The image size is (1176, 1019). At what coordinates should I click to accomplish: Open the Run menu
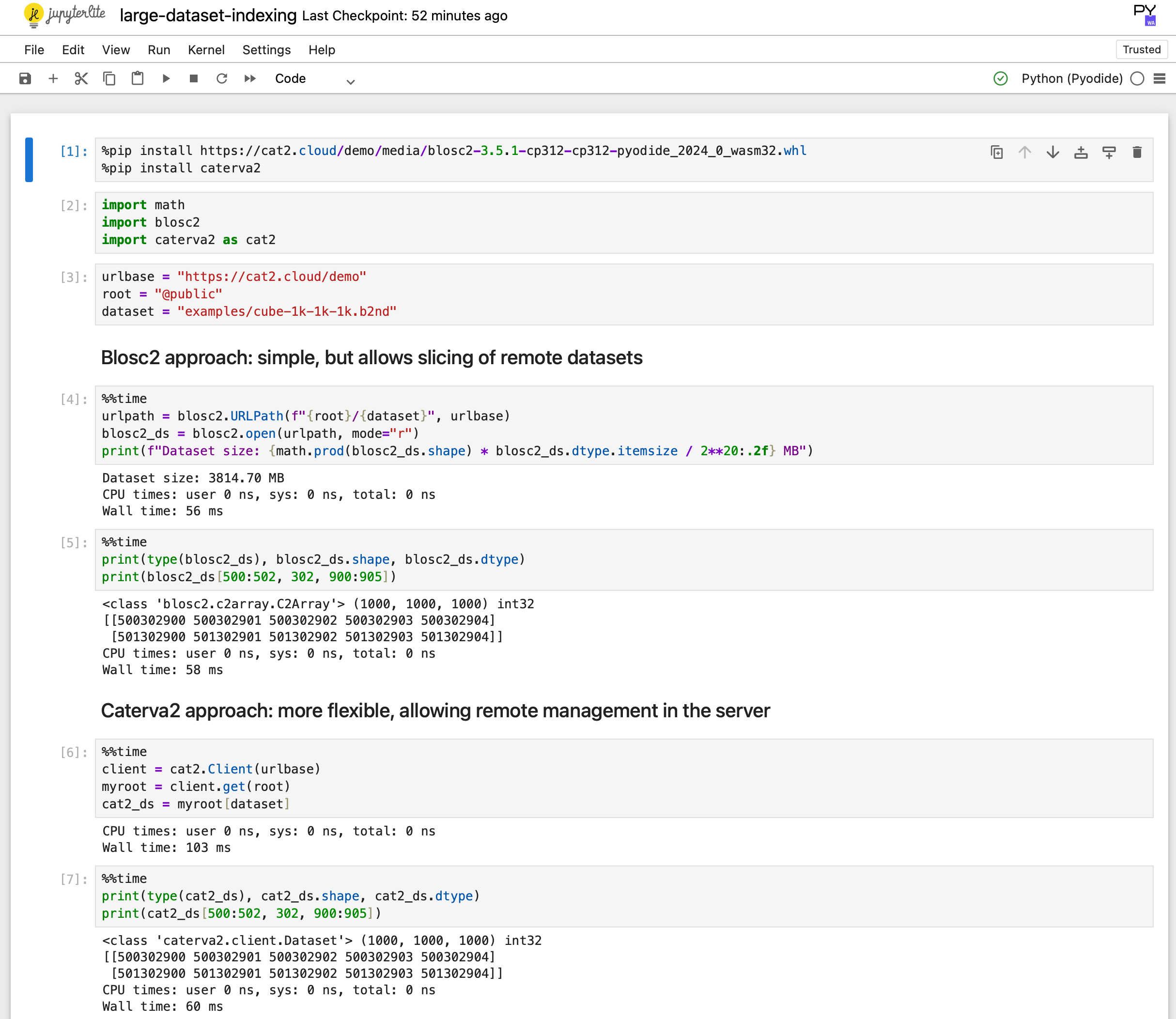pyautogui.click(x=159, y=50)
